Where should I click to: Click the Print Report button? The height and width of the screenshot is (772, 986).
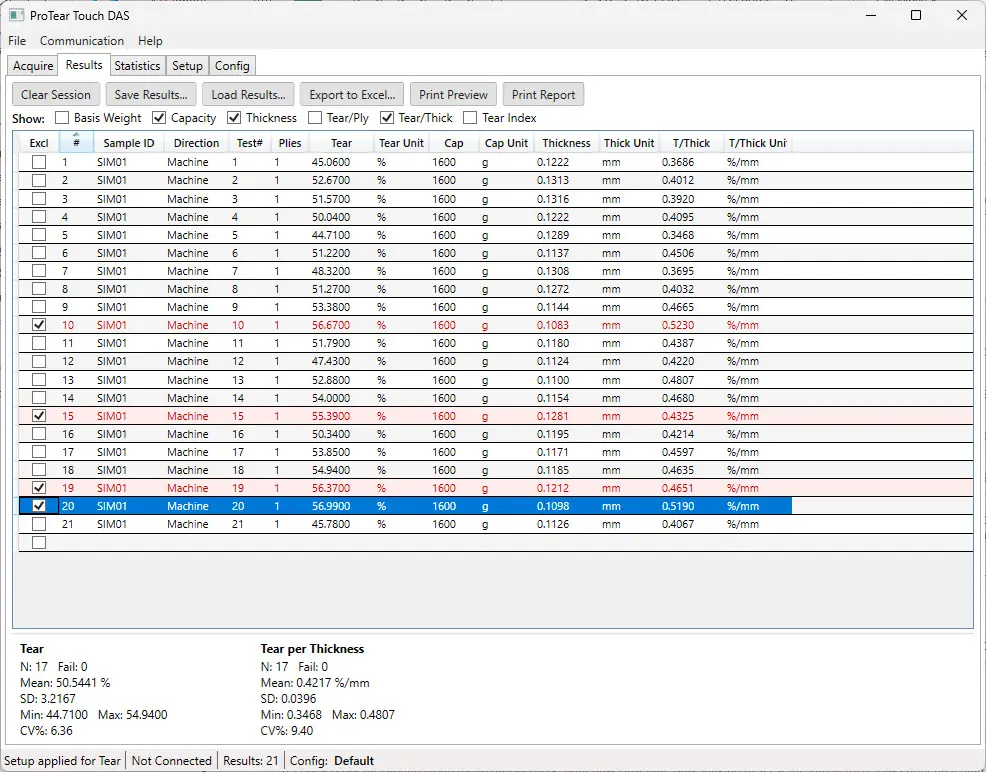tap(543, 95)
